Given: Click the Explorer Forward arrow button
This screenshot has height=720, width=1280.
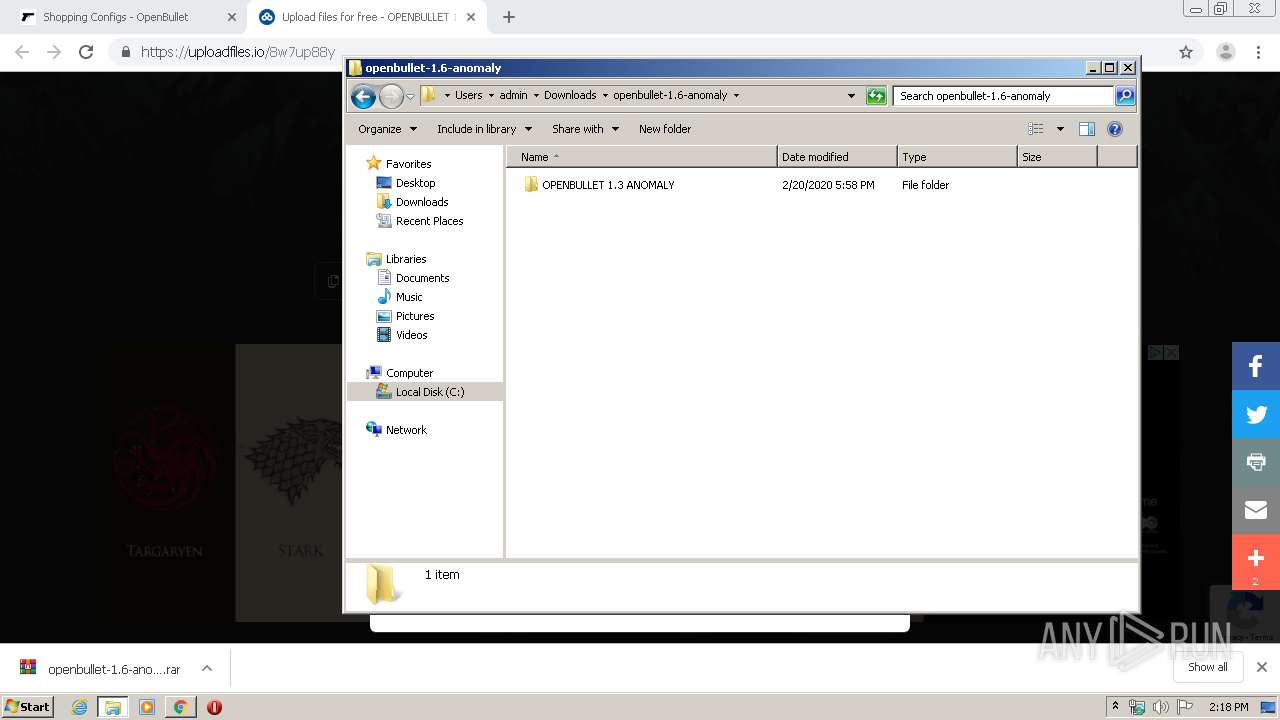Looking at the screenshot, I should tap(391, 96).
